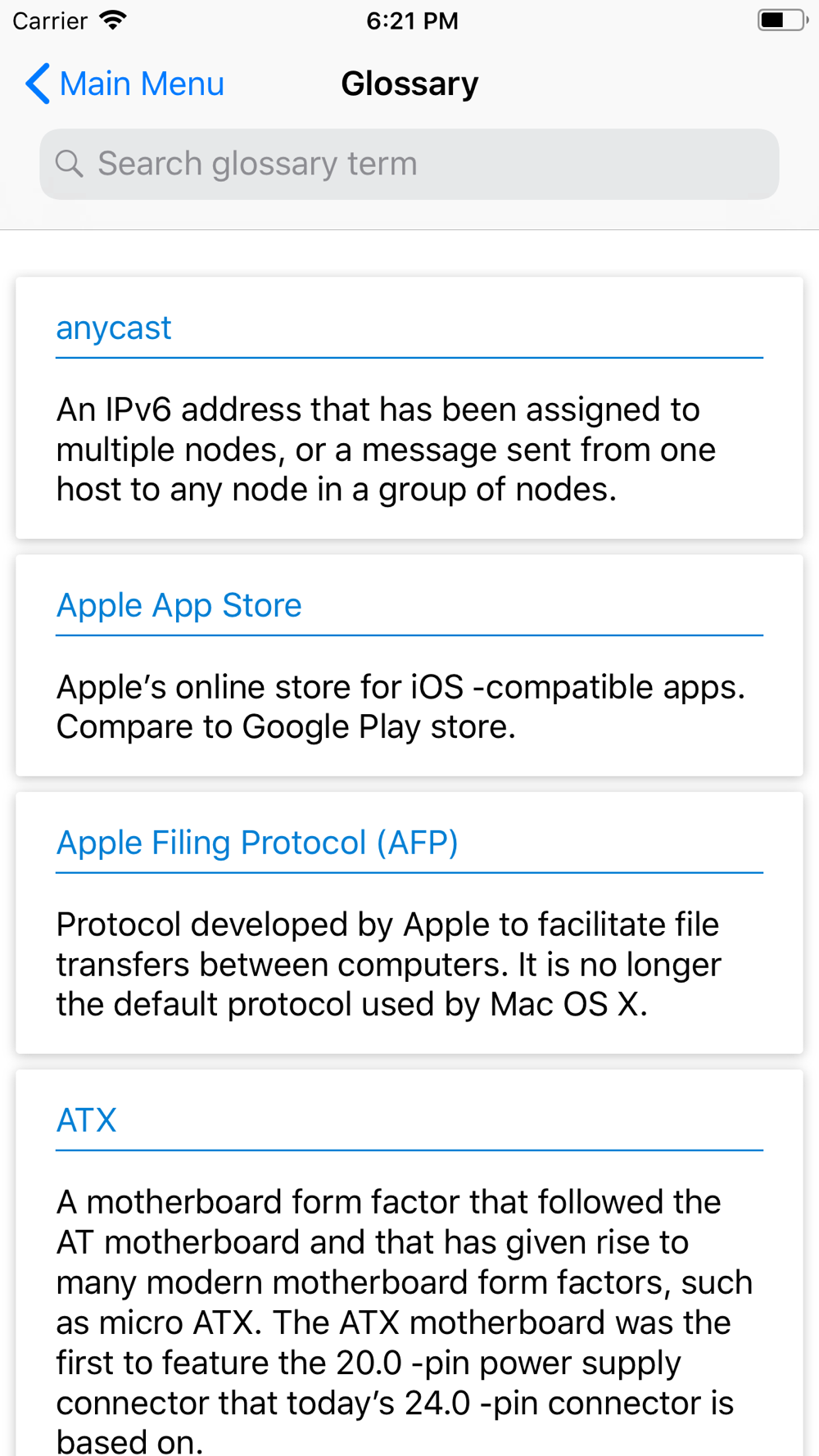Tap the battery indicator icon
819x1456 pixels.
coord(782,20)
